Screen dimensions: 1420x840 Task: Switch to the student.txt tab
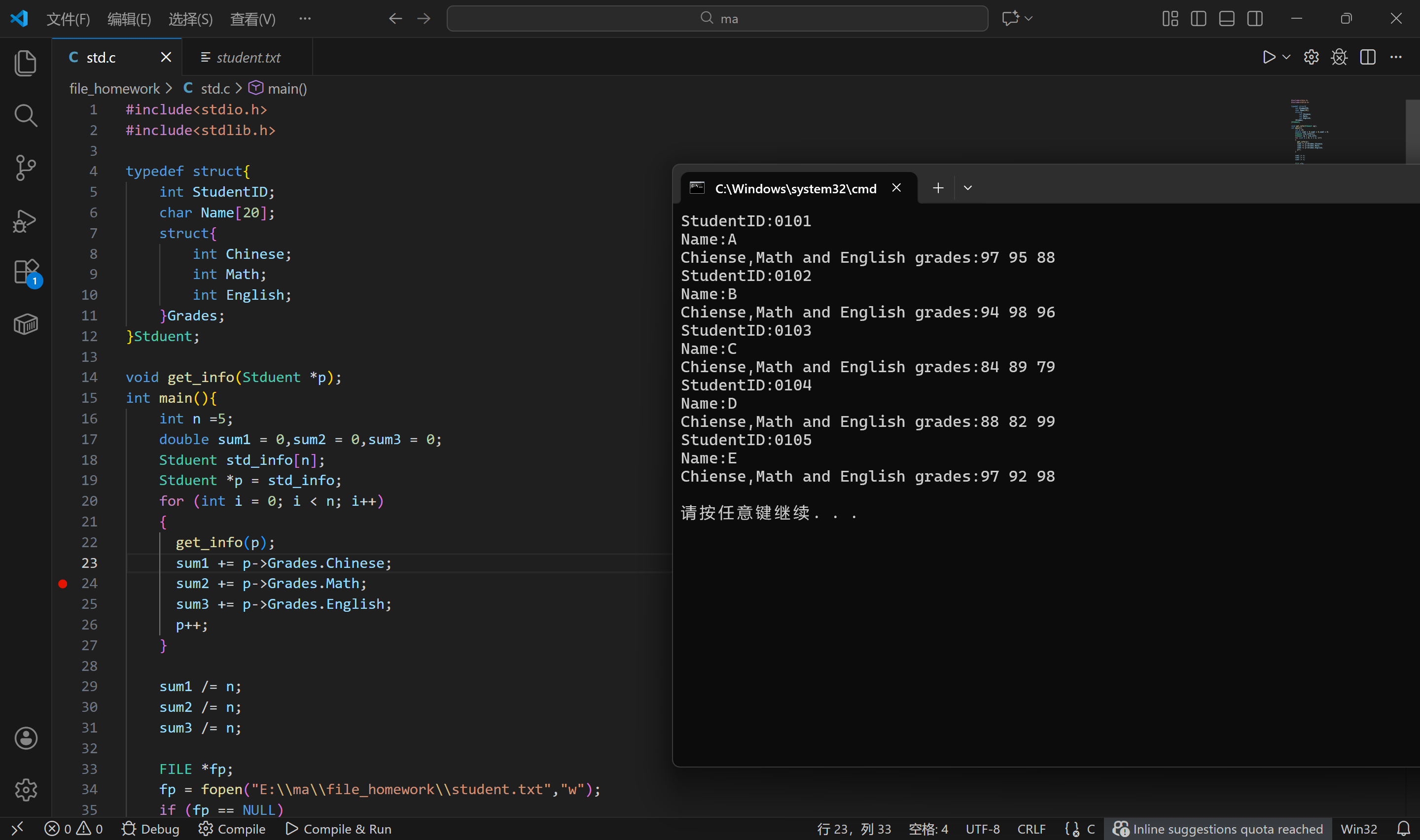(x=248, y=57)
